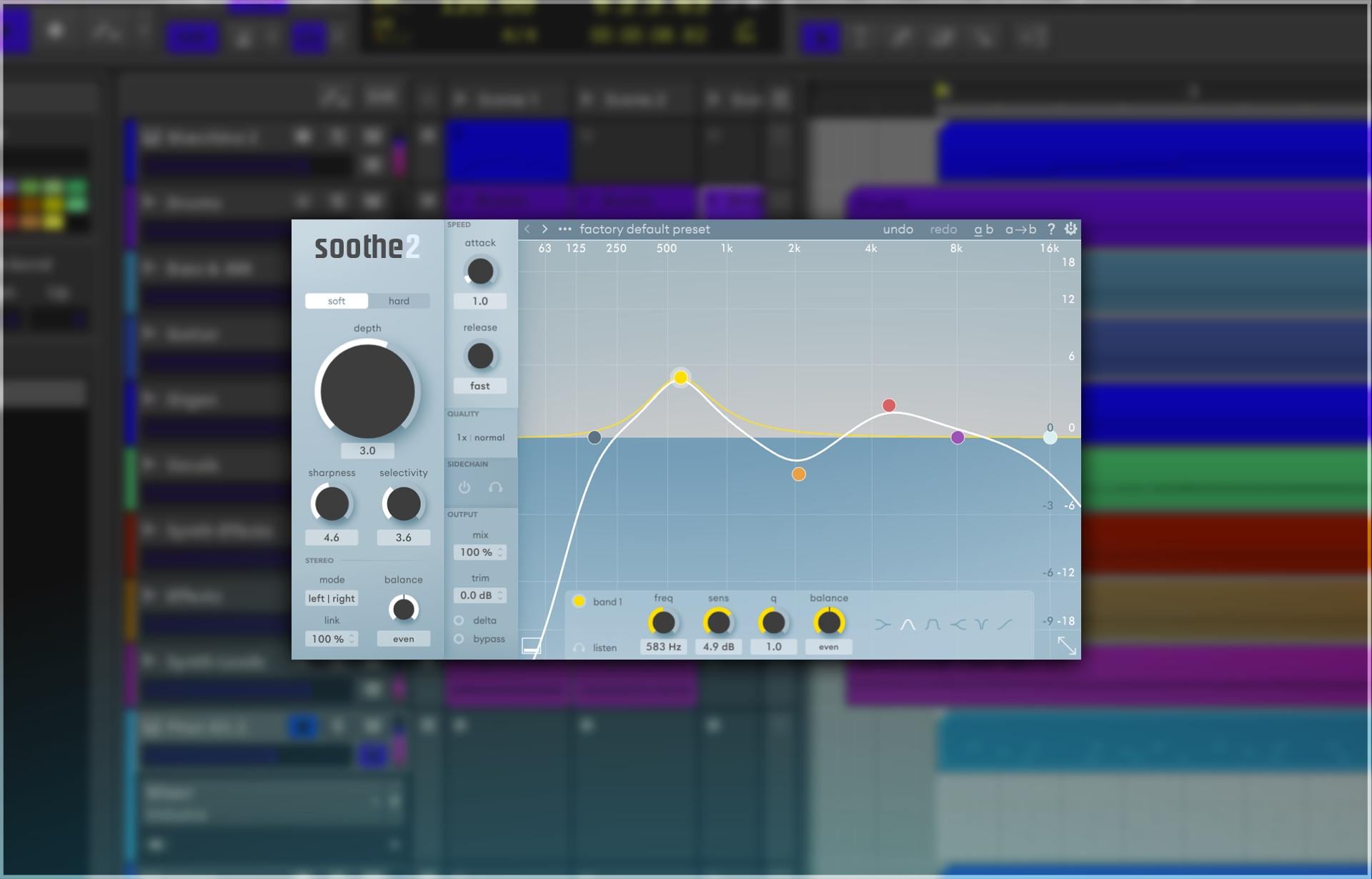Select the tilt filter shape icon
The height and width of the screenshot is (879, 1372).
(1005, 625)
